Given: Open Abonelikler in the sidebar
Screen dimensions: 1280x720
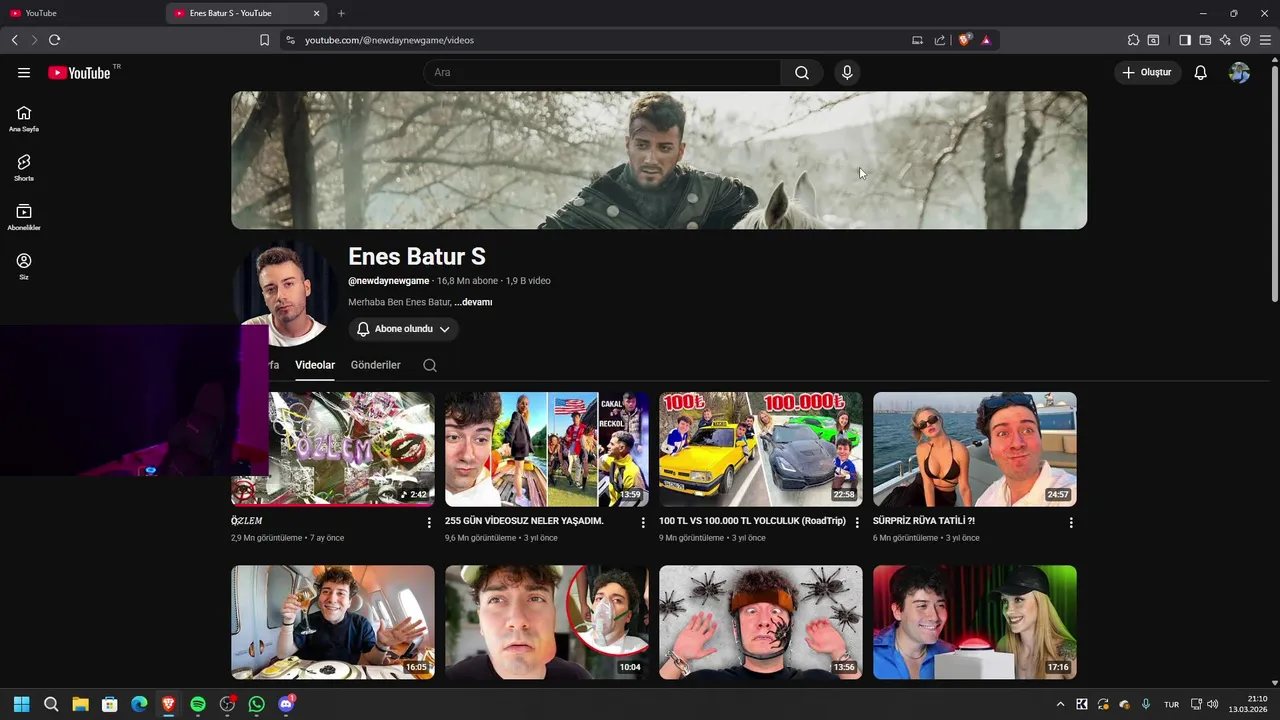Looking at the screenshot, I should 24,217.
